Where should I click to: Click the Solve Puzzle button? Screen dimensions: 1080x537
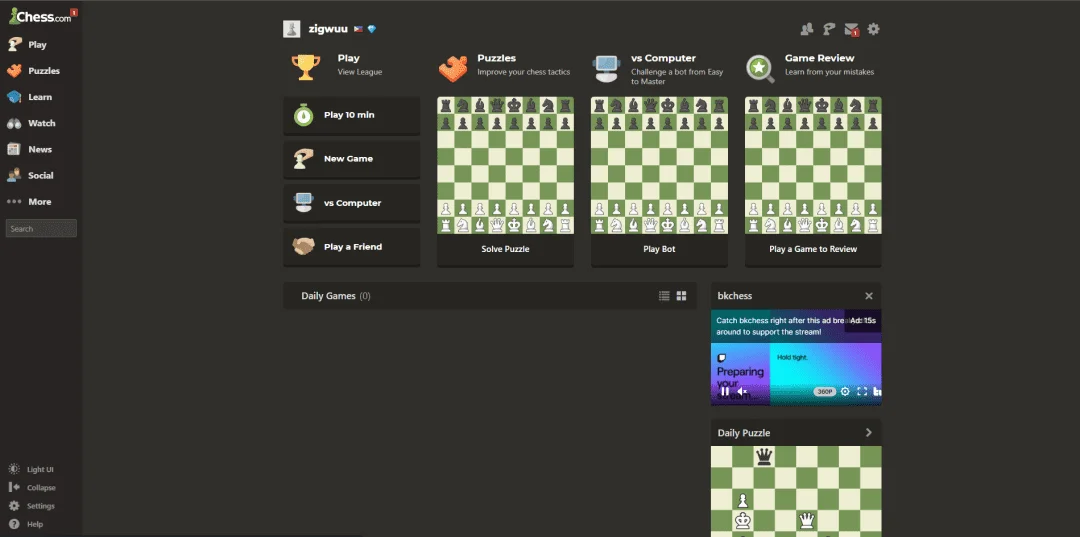[506, 249]
